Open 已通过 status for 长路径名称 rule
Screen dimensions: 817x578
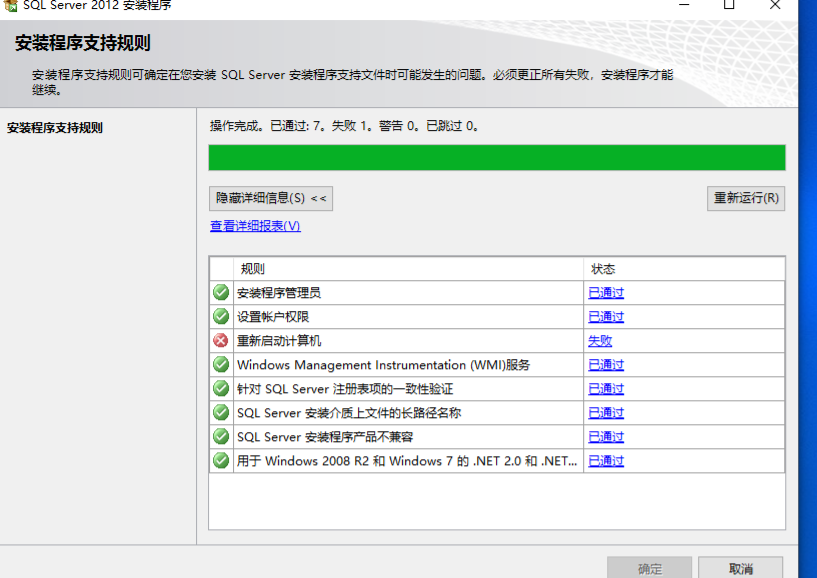[606, 413]
